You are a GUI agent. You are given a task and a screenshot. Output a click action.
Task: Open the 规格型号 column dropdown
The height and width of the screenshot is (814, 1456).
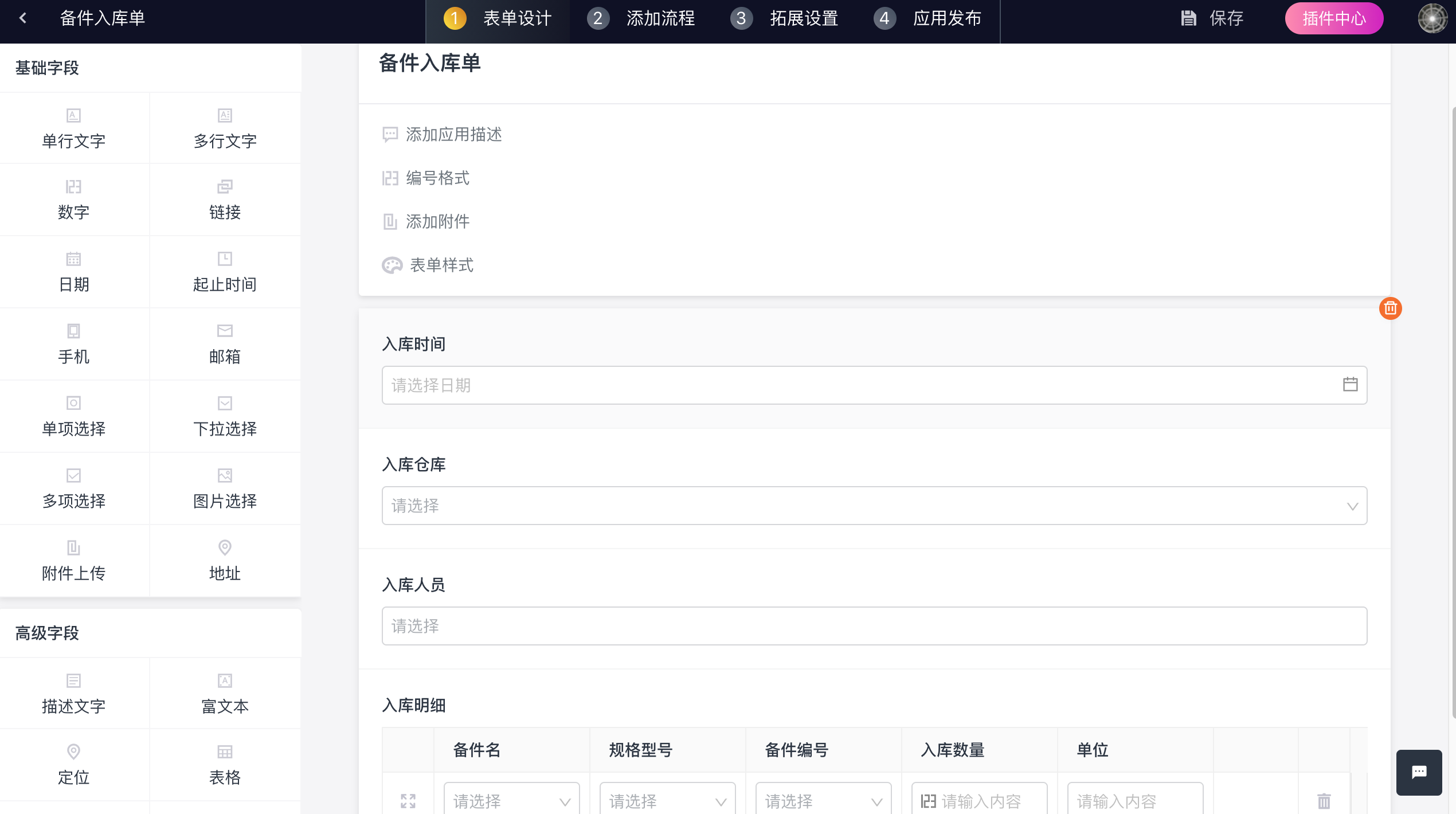pos(667,800)
